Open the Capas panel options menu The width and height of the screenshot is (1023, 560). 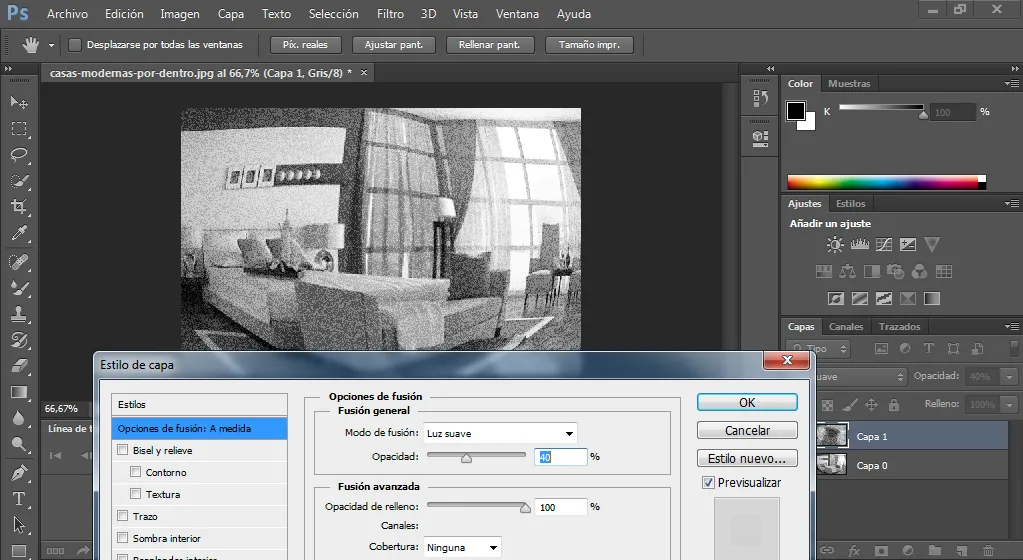click(1012, 326)
